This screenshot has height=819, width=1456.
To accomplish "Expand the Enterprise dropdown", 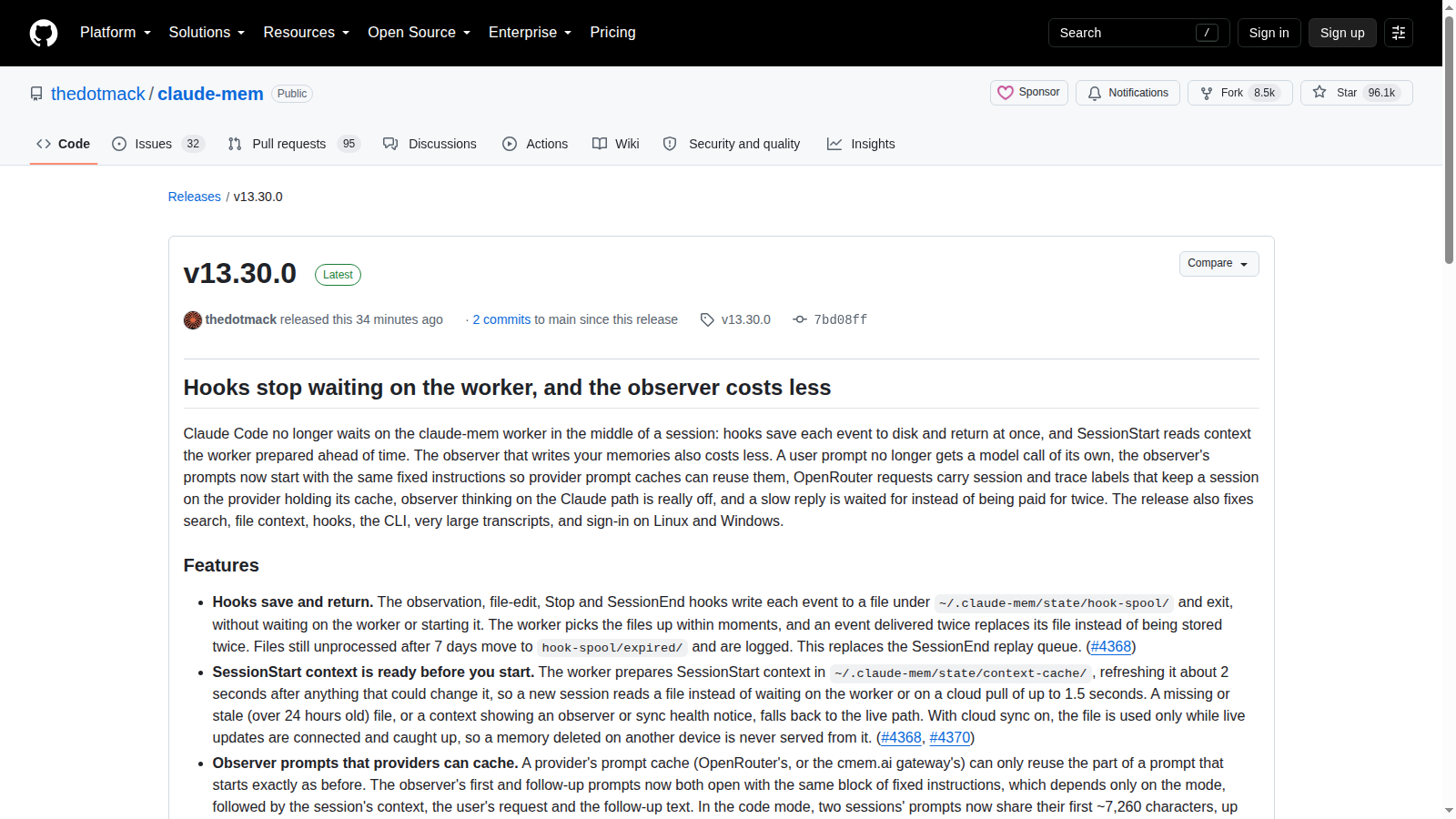I will coord(531,33).
